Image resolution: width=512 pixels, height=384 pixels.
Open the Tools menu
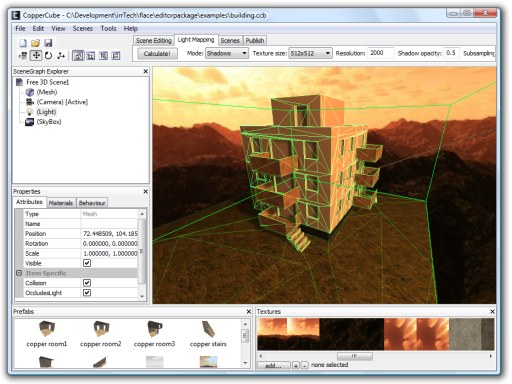108,28
